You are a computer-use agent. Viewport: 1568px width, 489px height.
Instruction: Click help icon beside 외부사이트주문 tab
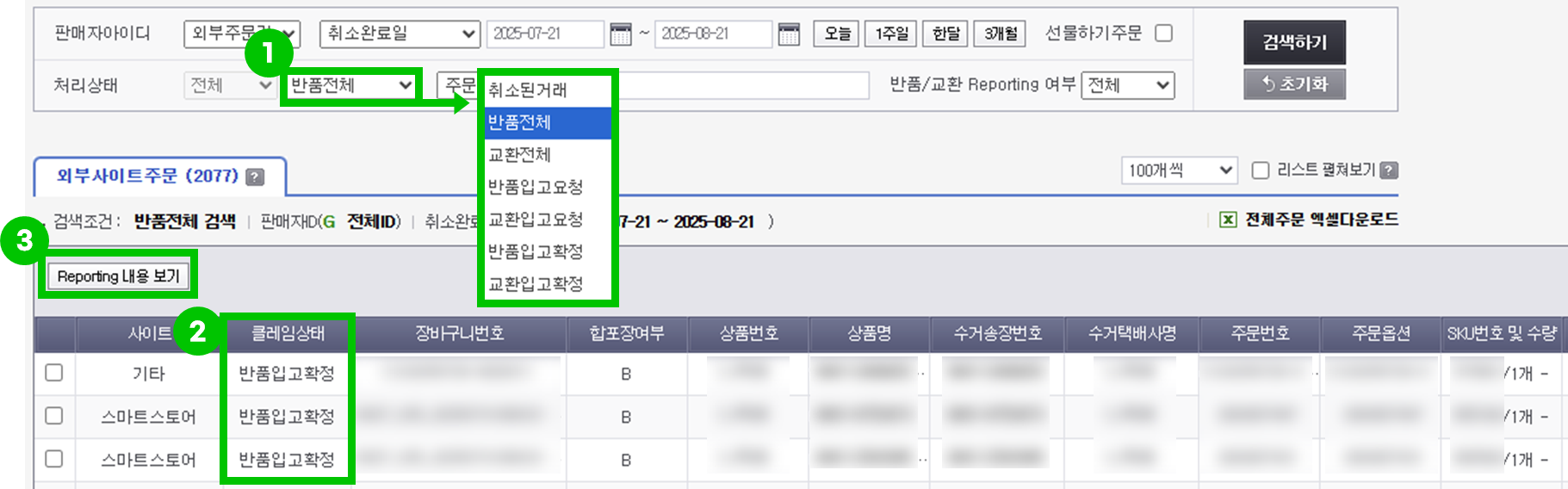(255, 176)
